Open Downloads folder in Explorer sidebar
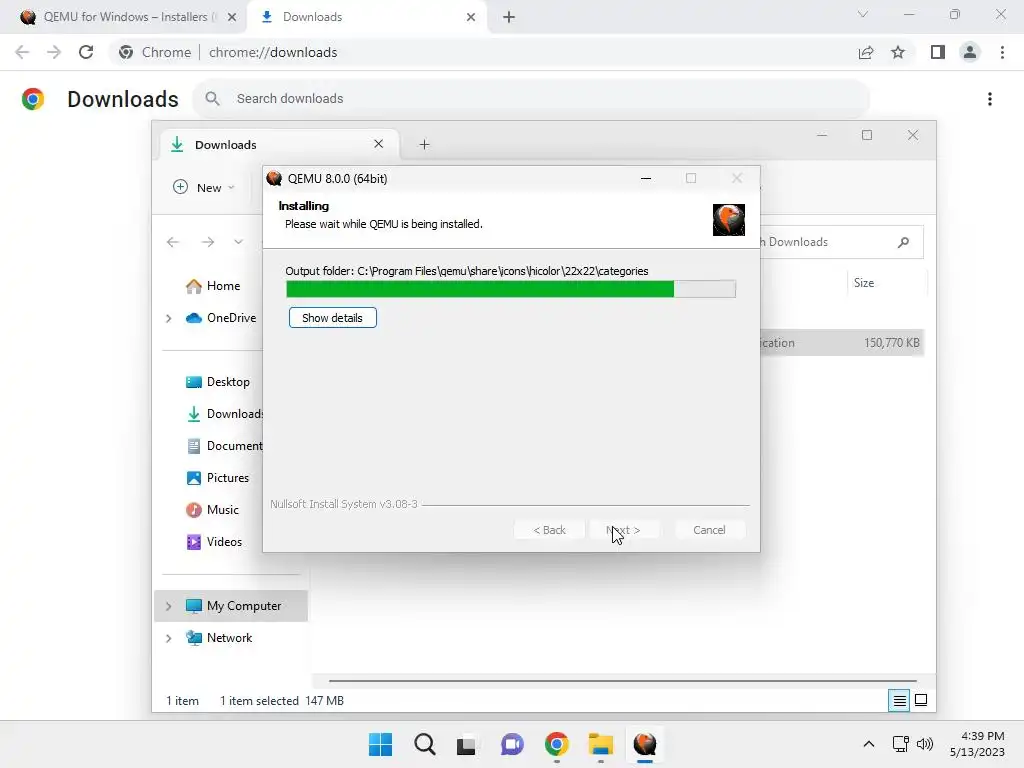The image size is (1024, 768). coord(224,414)
